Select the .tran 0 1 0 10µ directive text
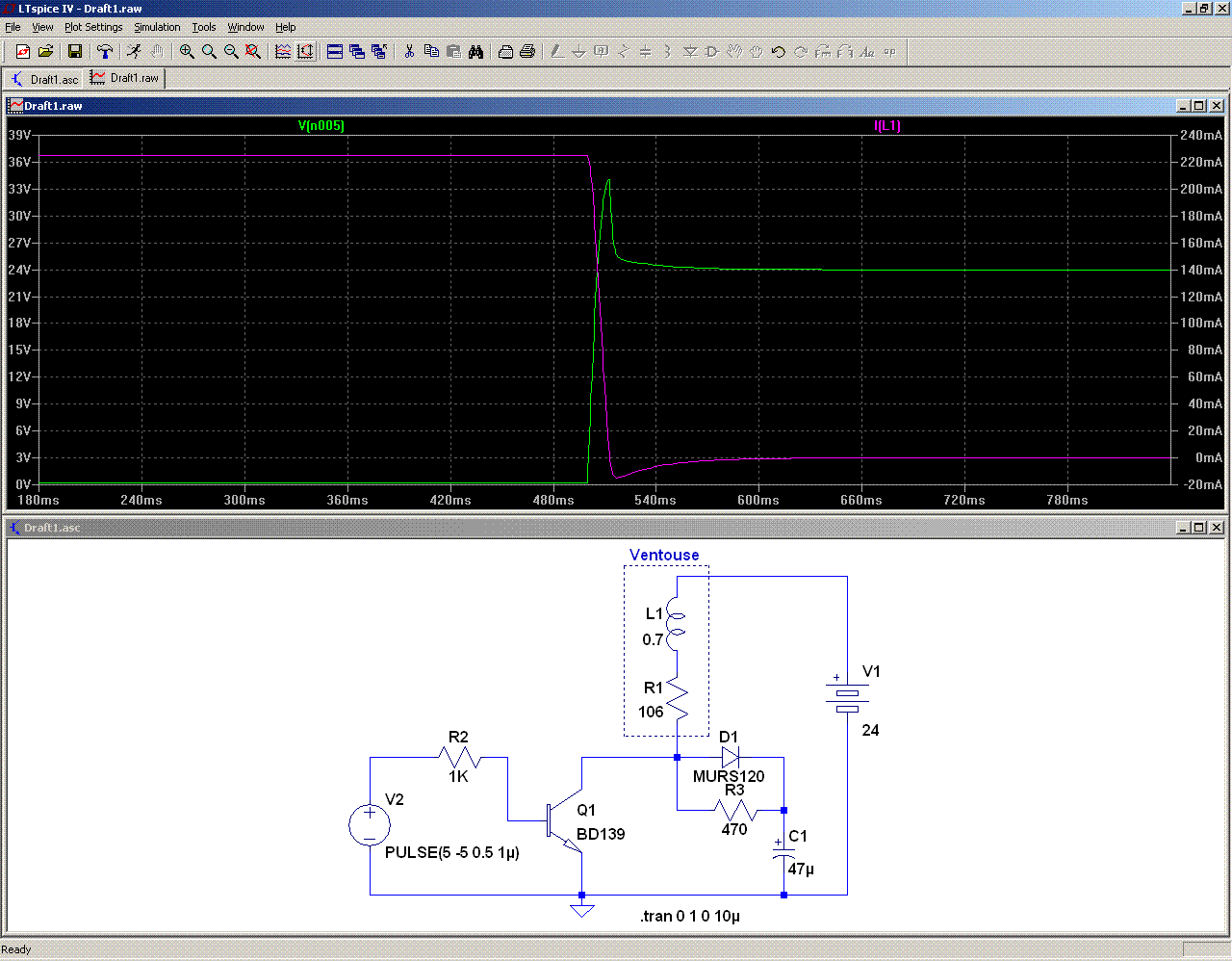The height and width of the screenshot is (961, 1232). click(689, 916)
